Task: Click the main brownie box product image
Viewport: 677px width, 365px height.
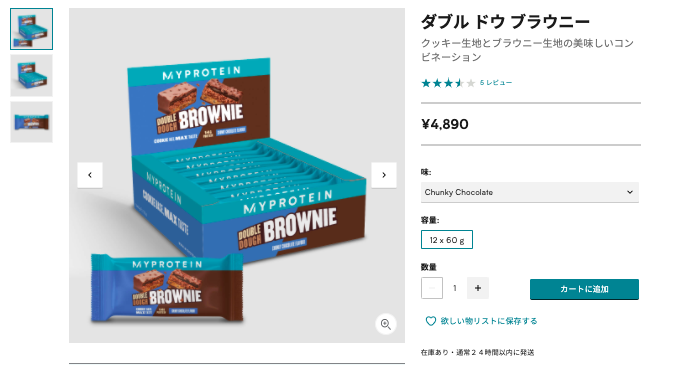Action: pyautogui.click(x=237, y=175)
